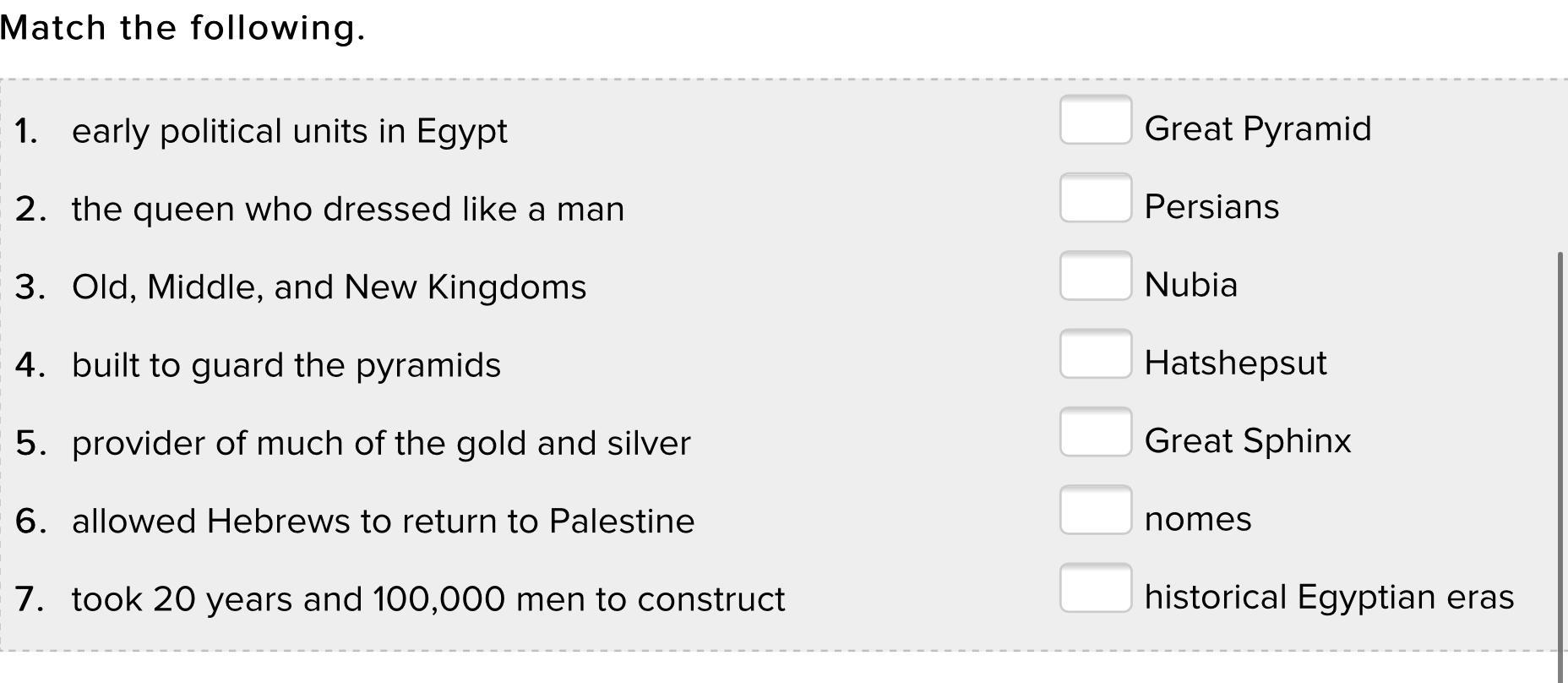Viewport: 1568px width, 683px height.
Task: Select the answer box next to nomes
Action: (1096, 510)
